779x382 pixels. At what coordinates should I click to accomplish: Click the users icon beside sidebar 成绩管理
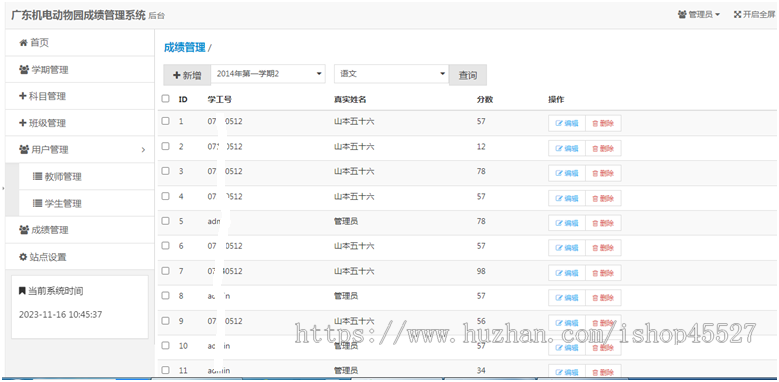tap(24, 230)
